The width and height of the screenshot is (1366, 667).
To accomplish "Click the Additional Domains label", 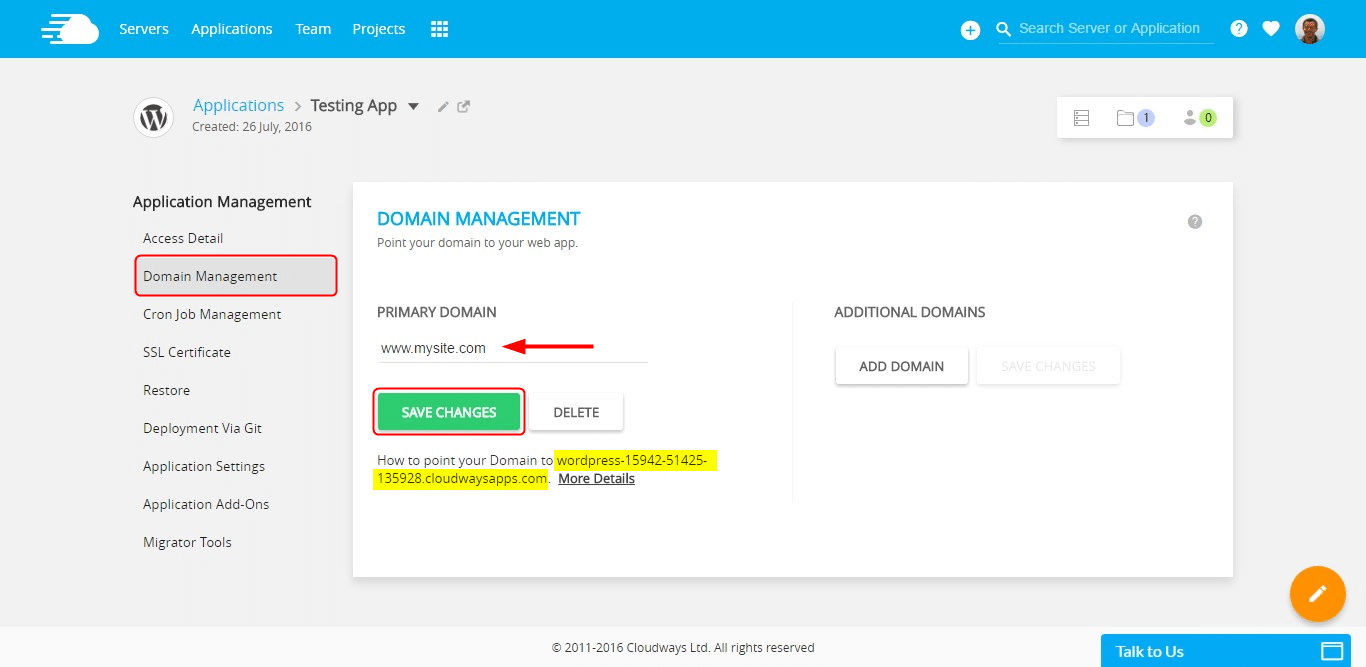I will pos(909,312).
